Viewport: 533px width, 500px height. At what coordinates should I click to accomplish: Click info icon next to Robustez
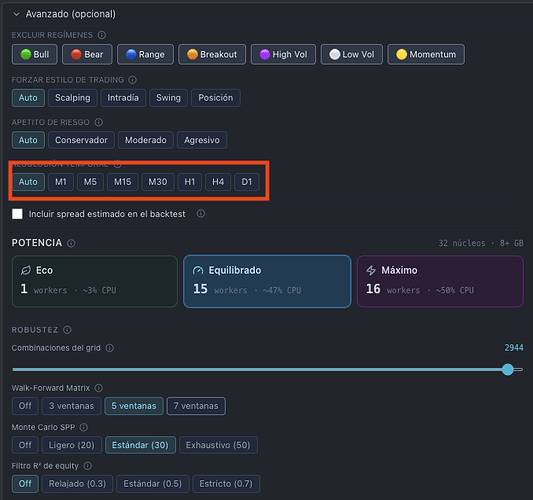67,330
